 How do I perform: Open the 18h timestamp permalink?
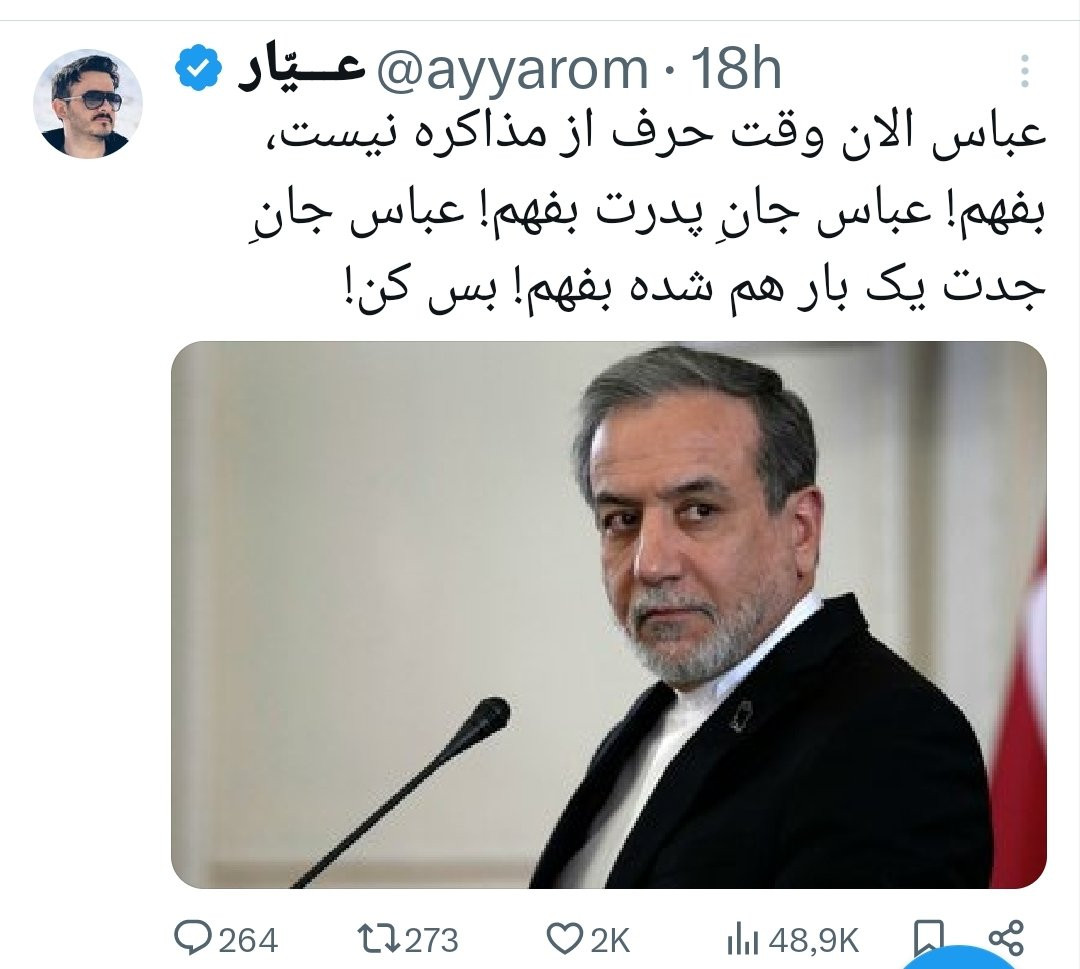point(736,68)
